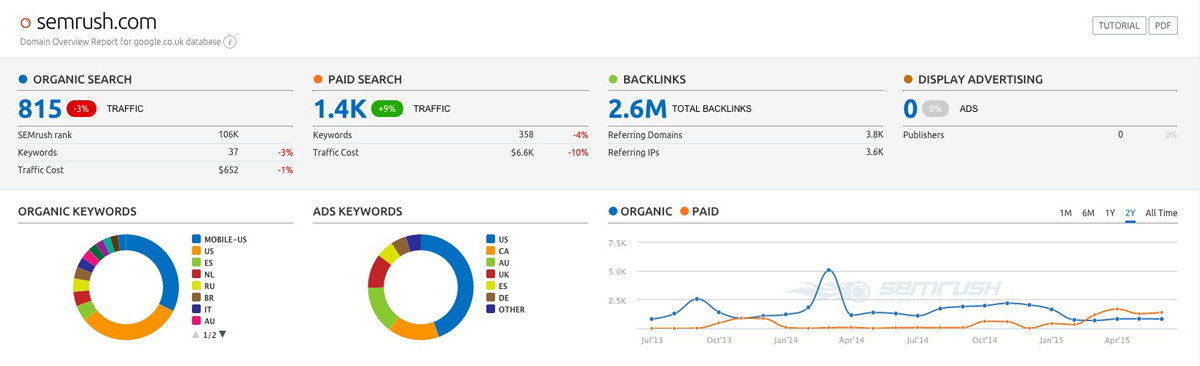
Task: Click AU swatch in organic keywords legend
Action: (x=196, y=321)
